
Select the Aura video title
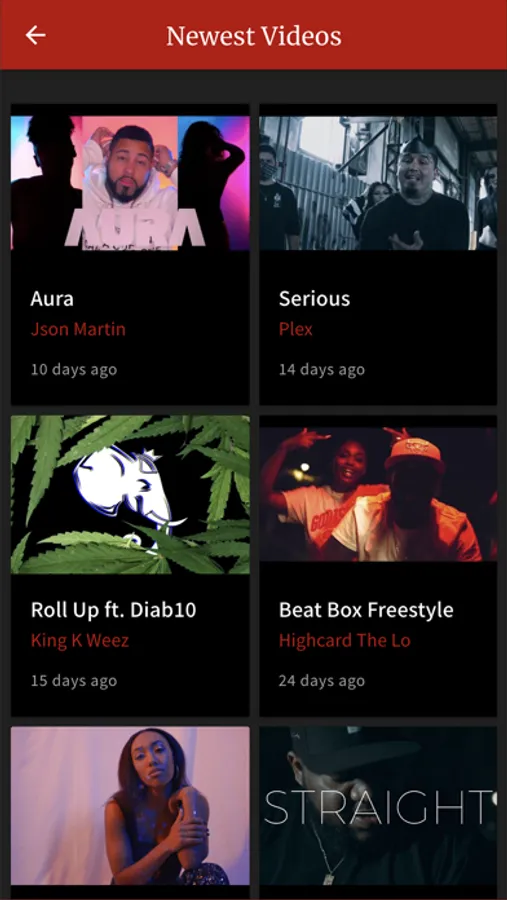(x=52, y=298)
